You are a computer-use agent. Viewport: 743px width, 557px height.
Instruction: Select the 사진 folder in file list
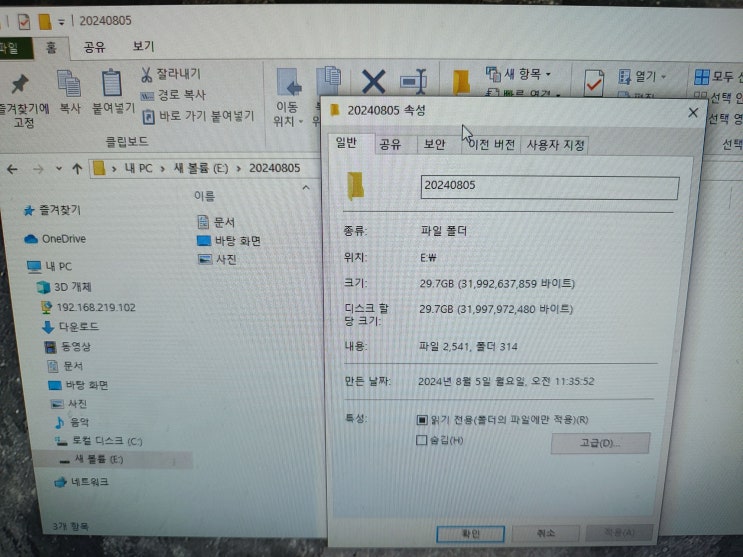pos(217,259)
